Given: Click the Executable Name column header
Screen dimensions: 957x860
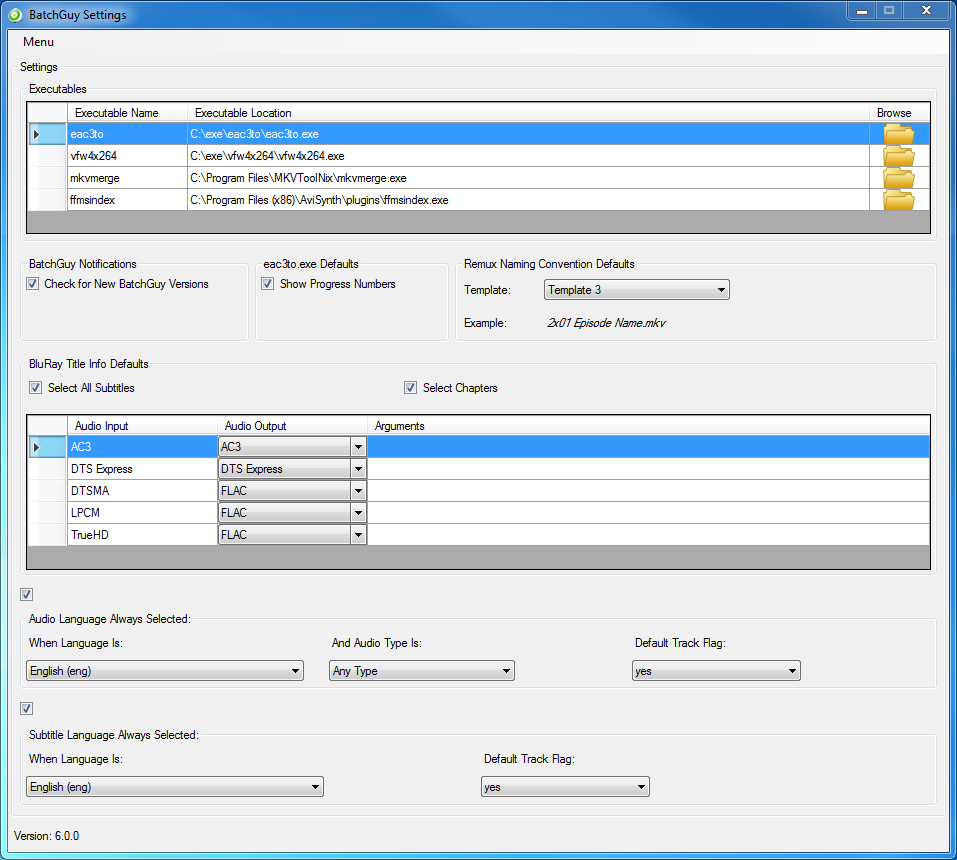Looking at the screenshot, I should 127,113.
